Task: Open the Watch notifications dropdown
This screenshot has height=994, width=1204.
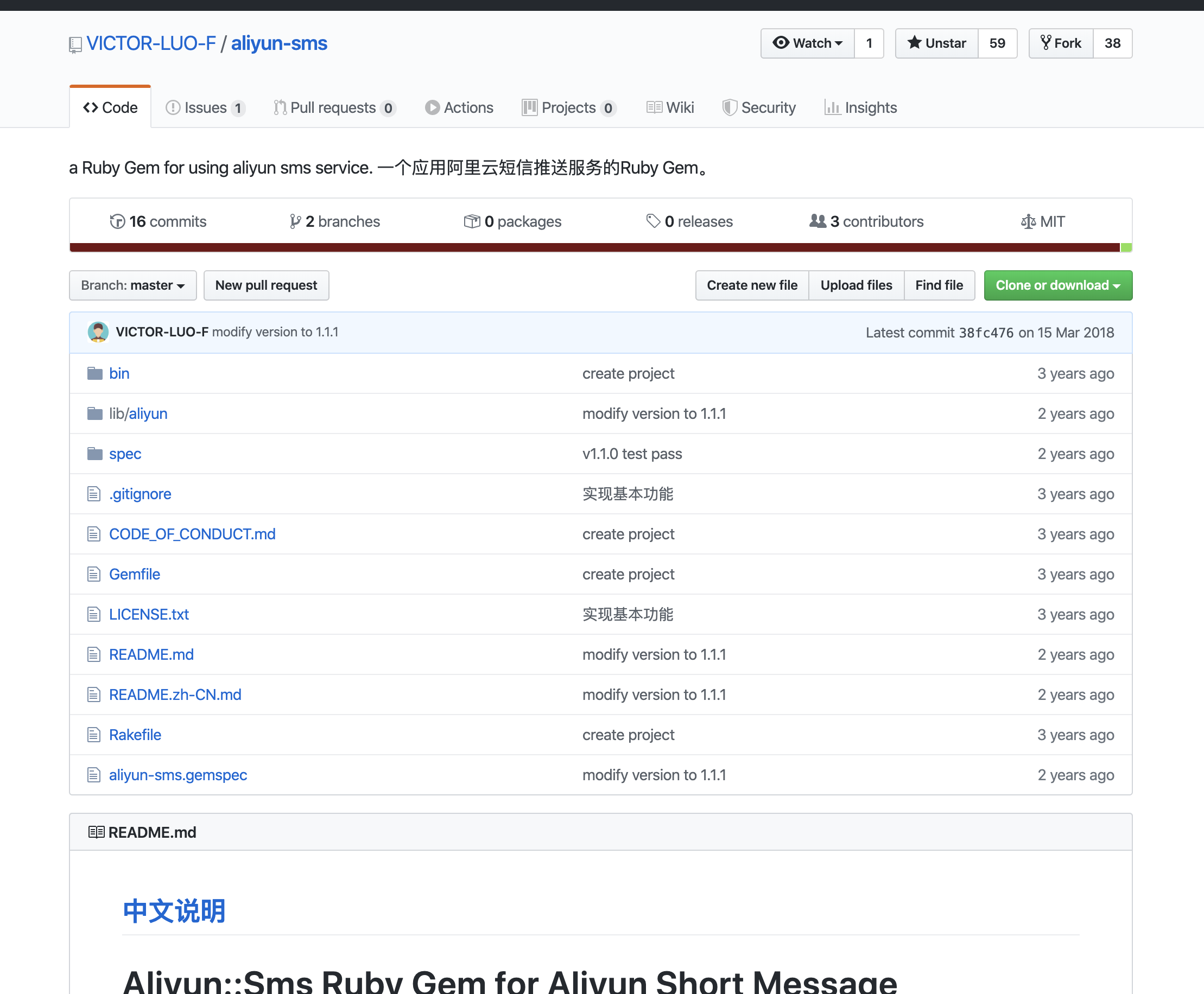Action: [x=808, y=43]
